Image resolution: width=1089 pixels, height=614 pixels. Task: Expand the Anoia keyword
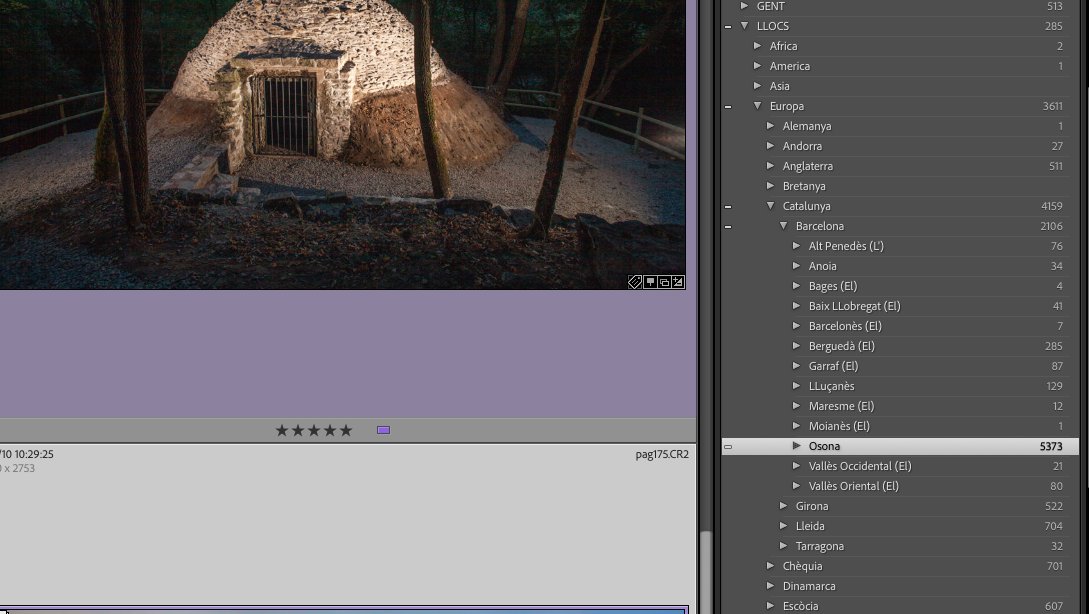(797, 266)
